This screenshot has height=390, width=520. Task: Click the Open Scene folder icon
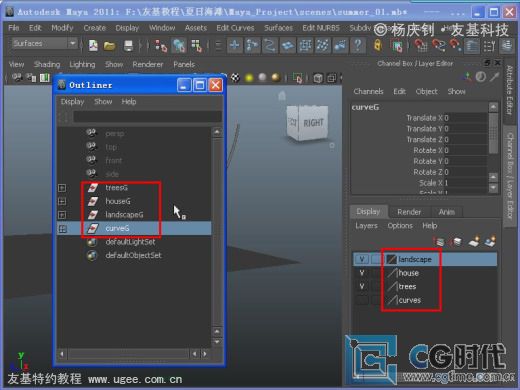(109, 46)
